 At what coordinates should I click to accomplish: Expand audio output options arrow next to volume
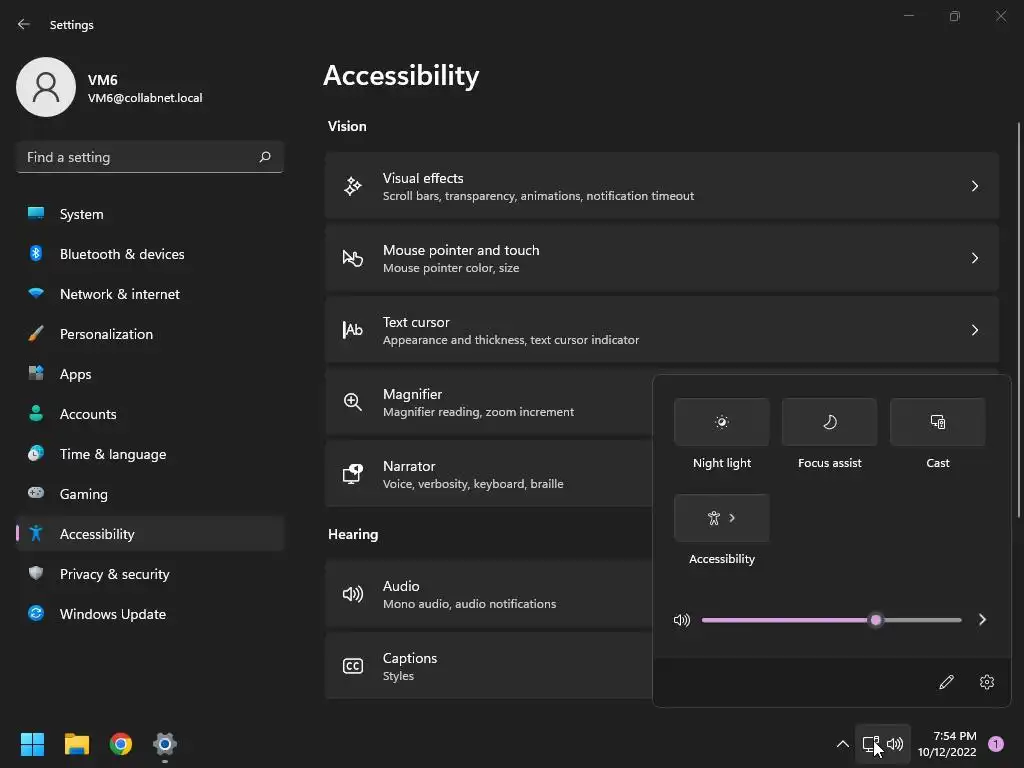982,620
